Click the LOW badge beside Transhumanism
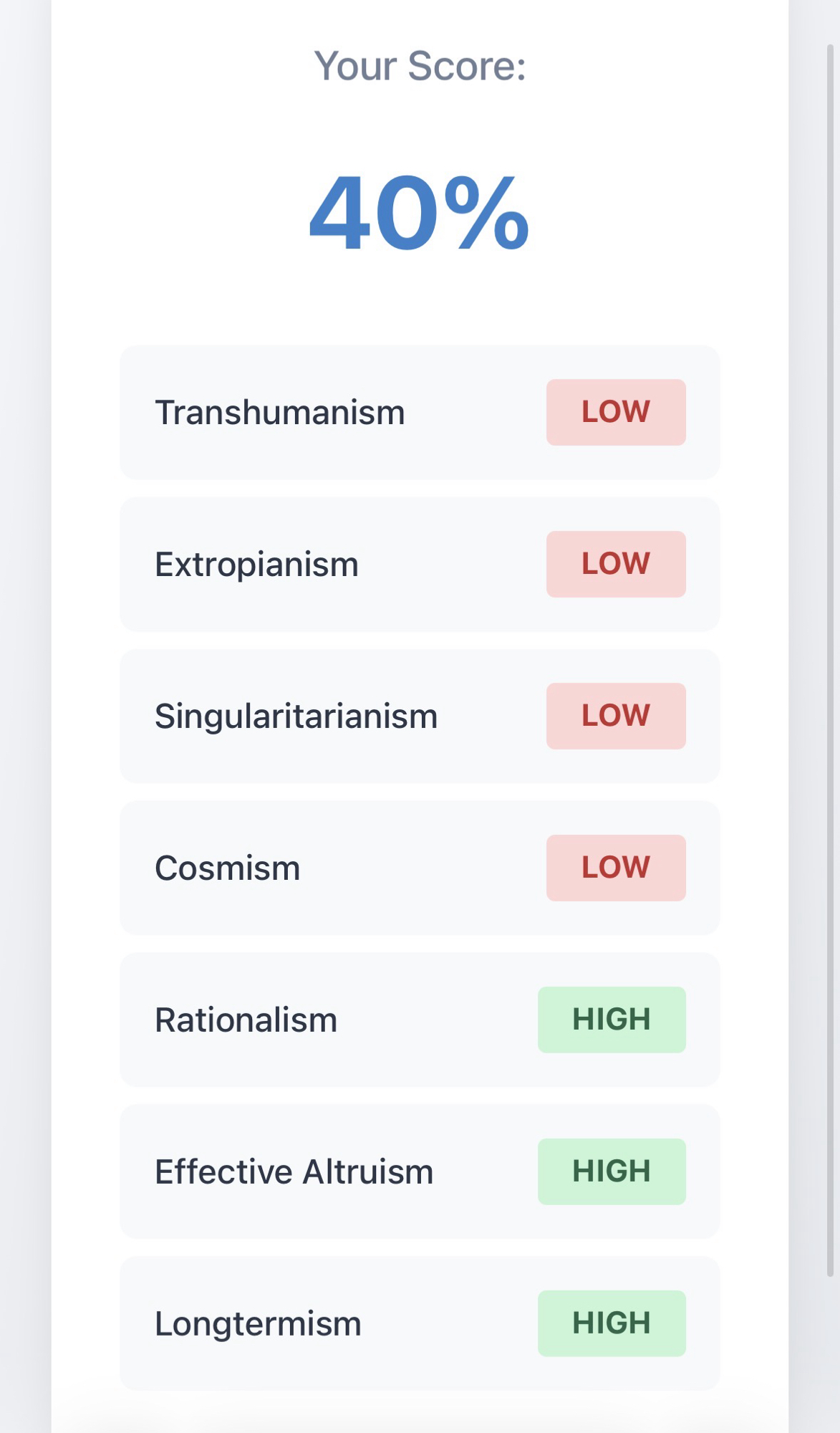This screenshot has height=1433, width=840. (616, 412)
